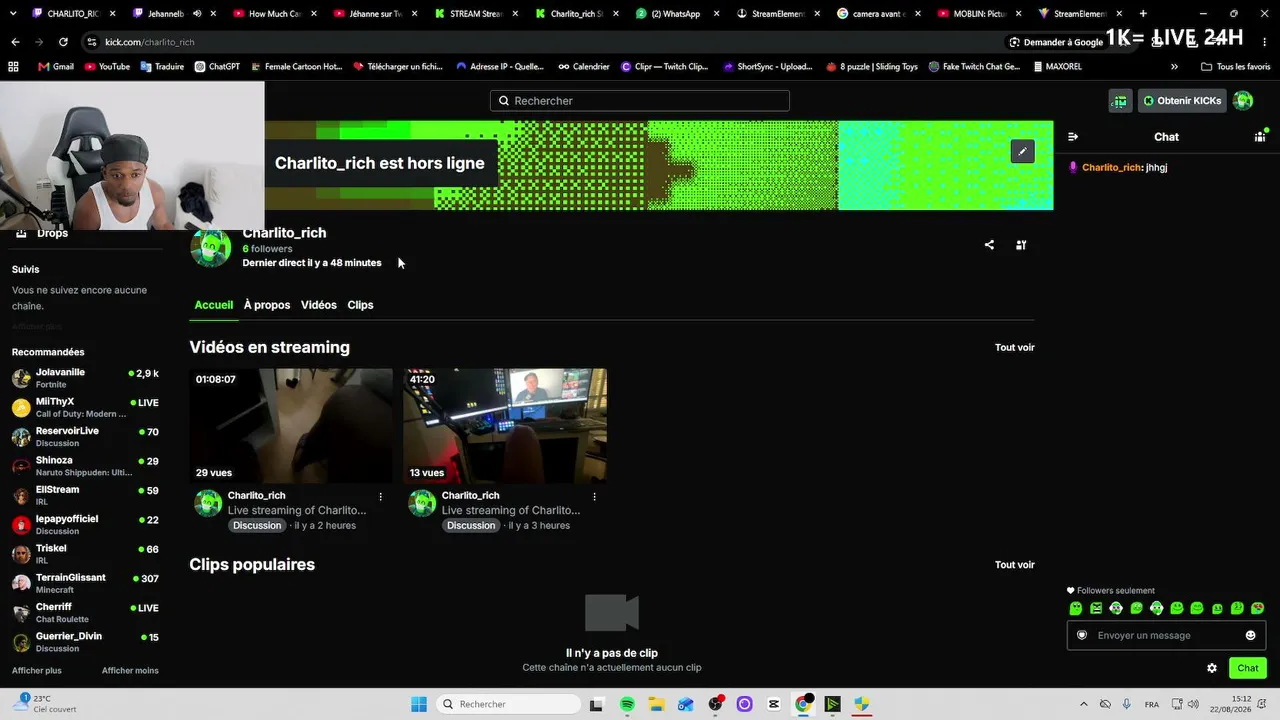
Task: Switch to the WhatsApp browser tab
Action: click(x=675, y=14)
